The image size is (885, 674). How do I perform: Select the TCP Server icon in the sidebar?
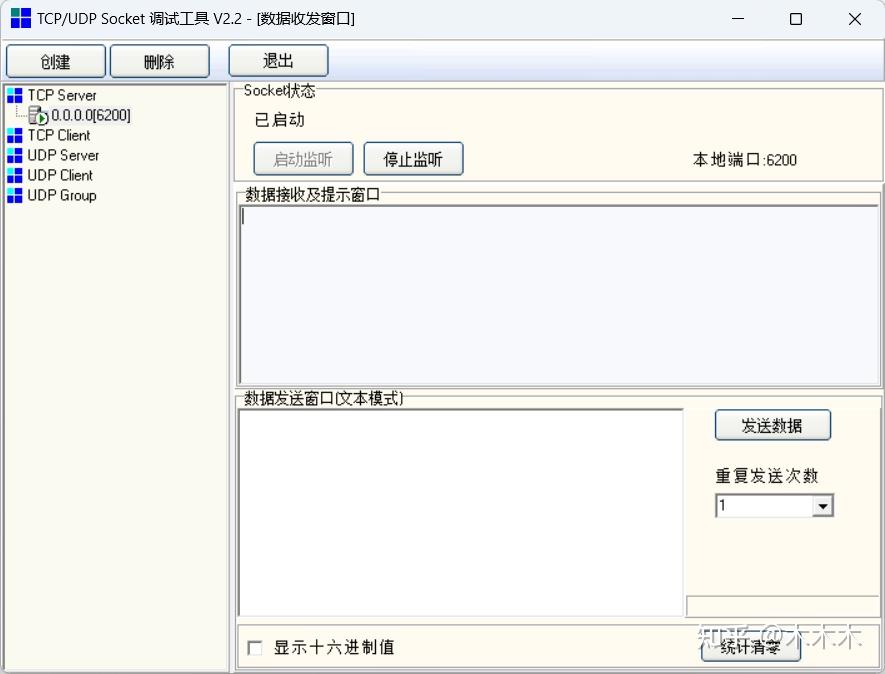click(x=14, y=95)
